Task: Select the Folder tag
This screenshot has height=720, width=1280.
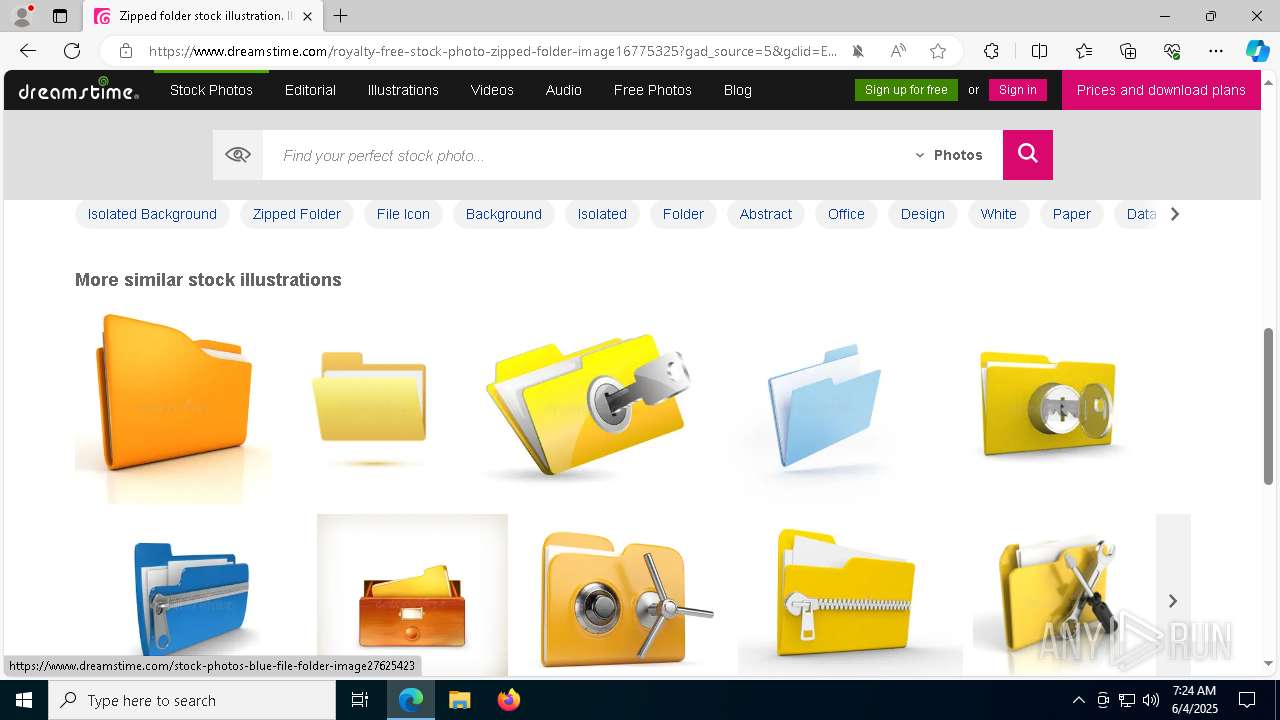Action: pos(683,214)
